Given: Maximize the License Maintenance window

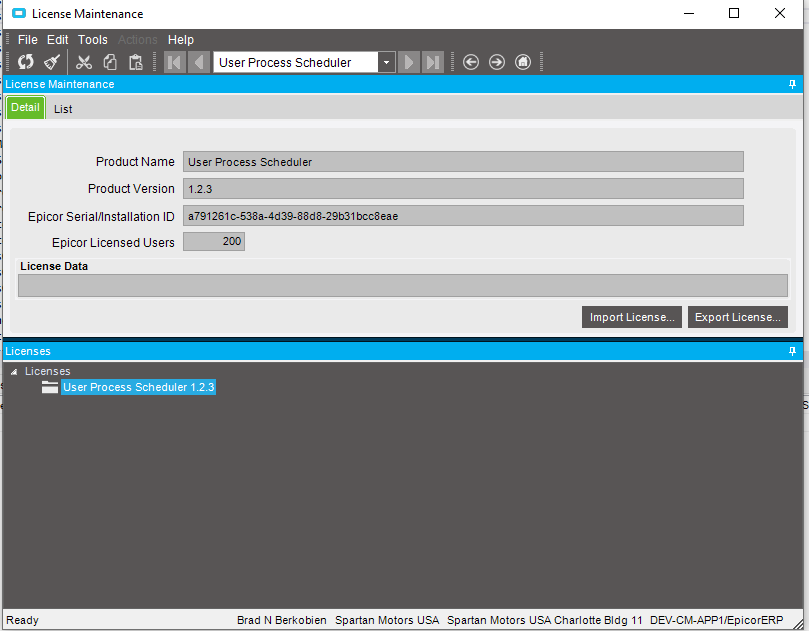Looking at the screenshot, I should pos(734,13).
